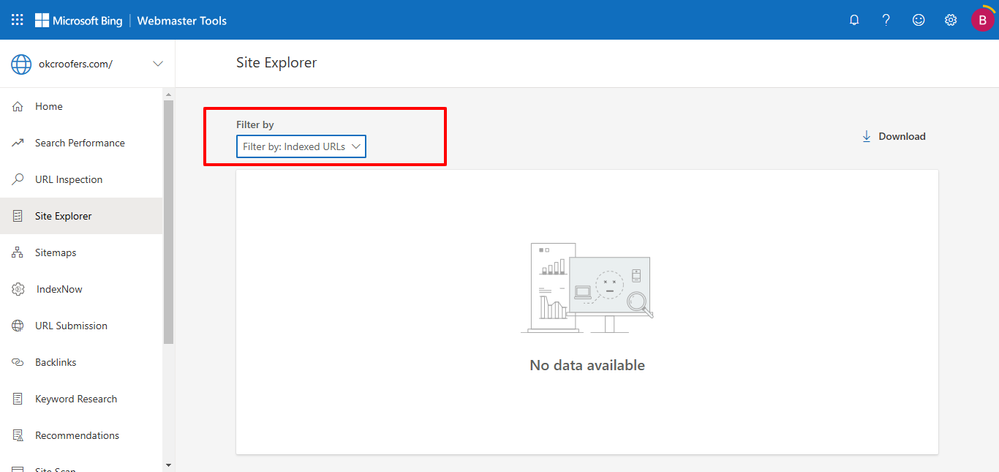Click the No data available message

coord(587,365)
